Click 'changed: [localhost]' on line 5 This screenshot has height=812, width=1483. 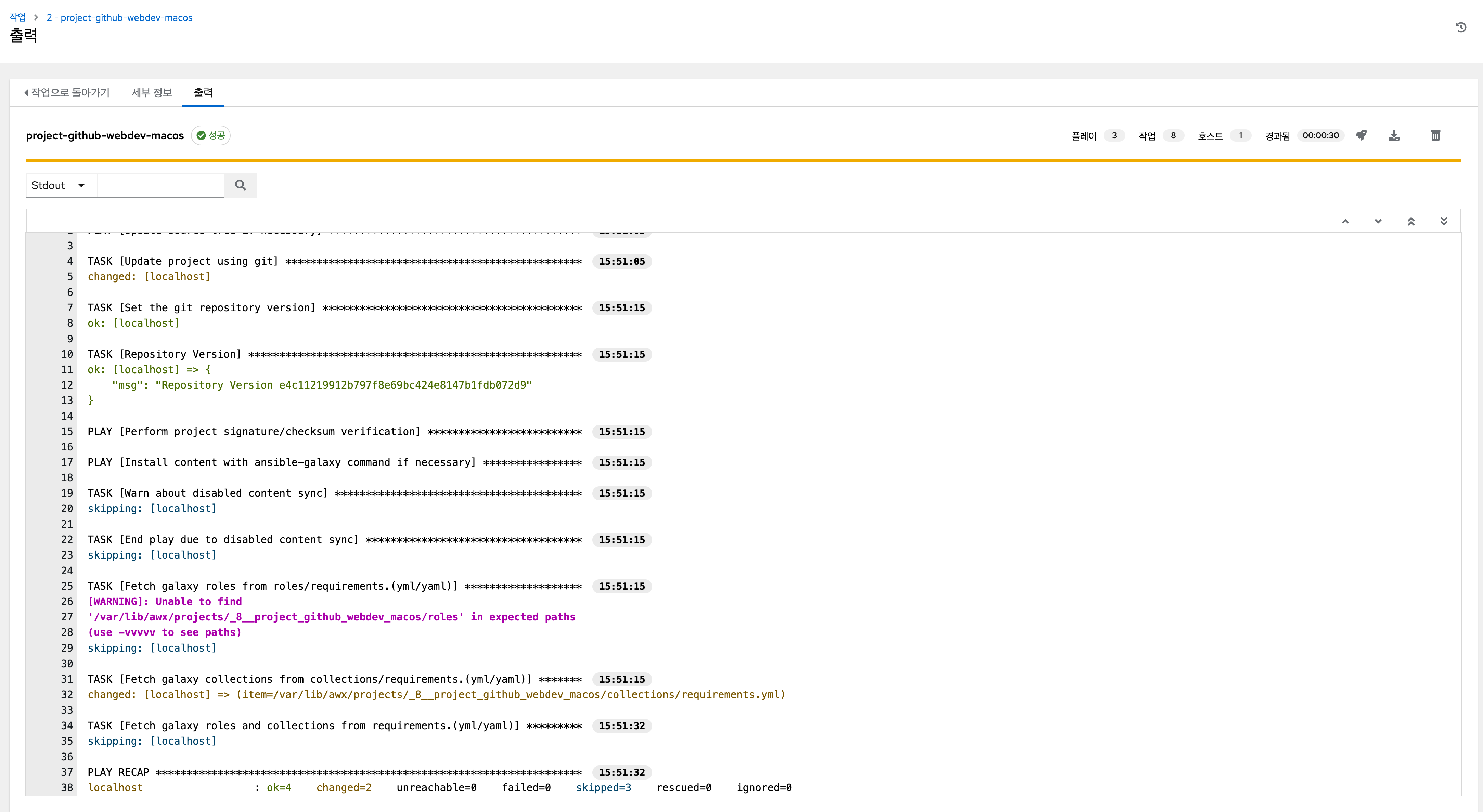pyautogui.click(x=149, y=277)
